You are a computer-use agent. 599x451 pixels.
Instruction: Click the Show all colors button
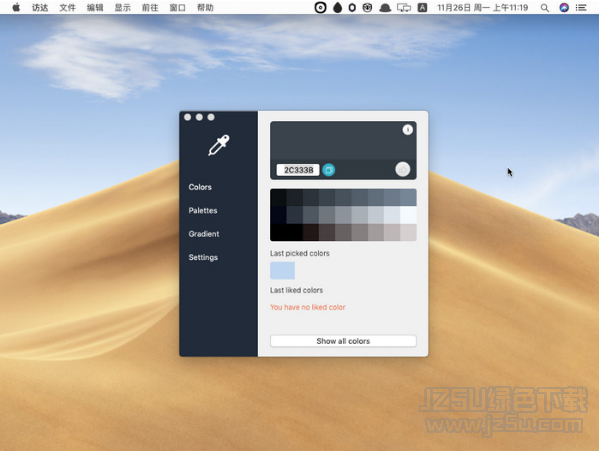click(x=343, y=341)
